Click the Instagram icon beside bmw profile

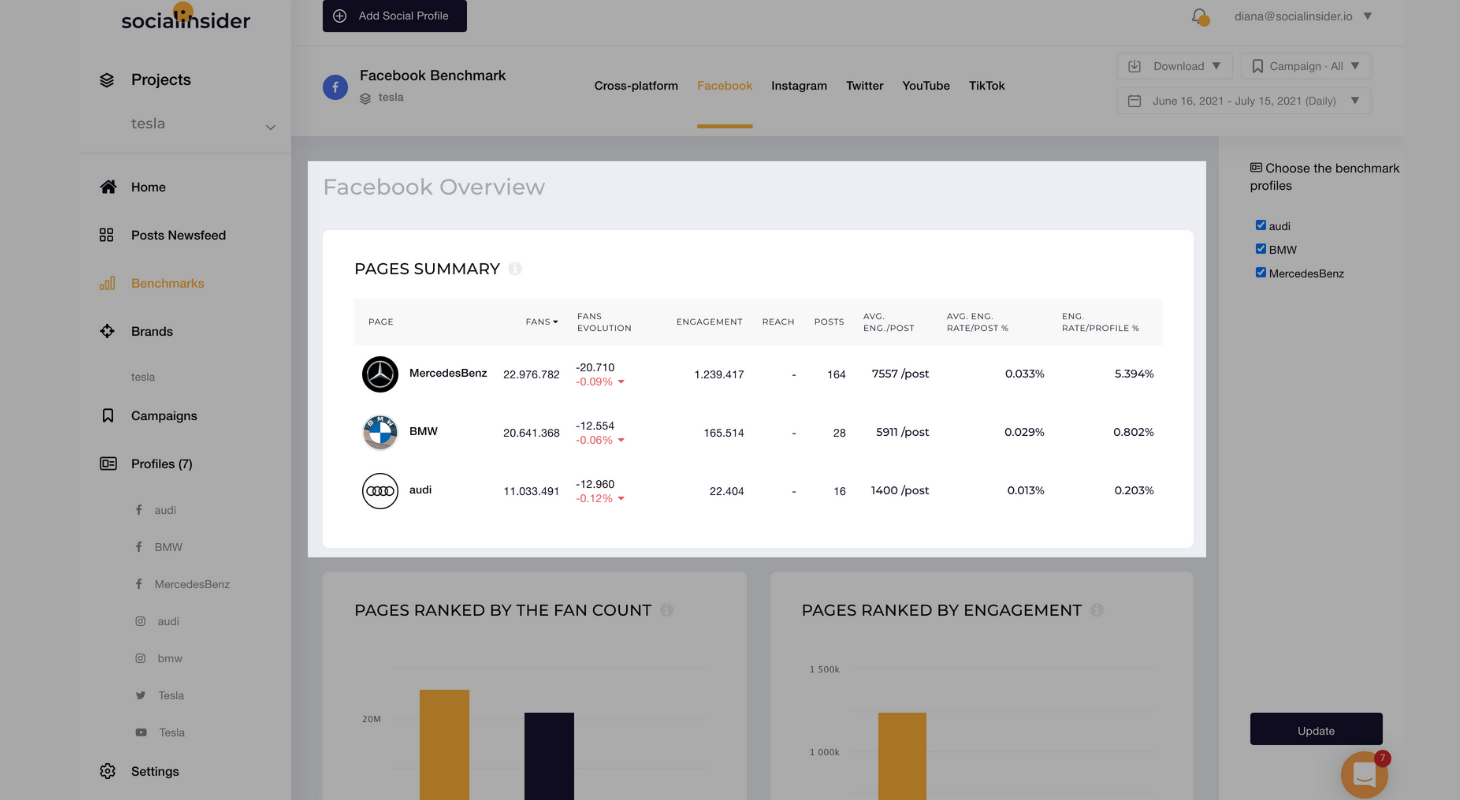(x=141, y=658)
